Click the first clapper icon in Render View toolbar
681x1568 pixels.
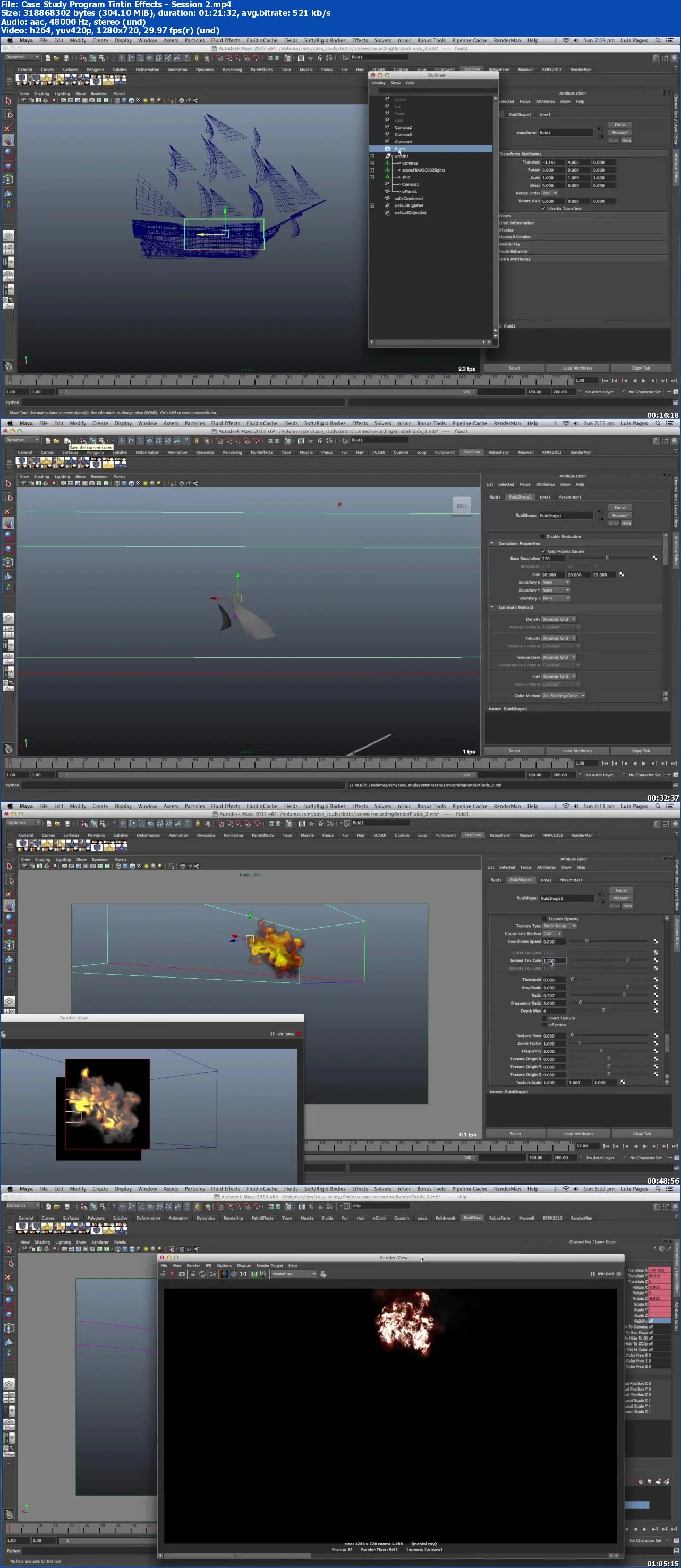pos(163,1274)
